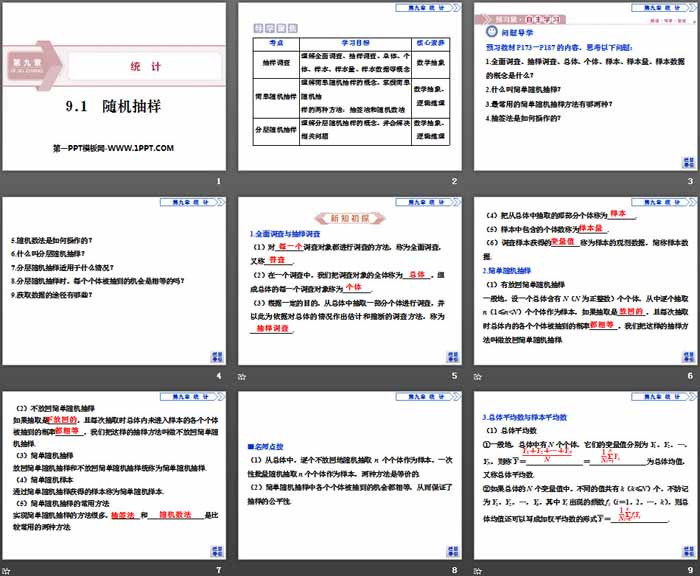
Task: Click the 导学聚焦 header on slide 2
Action: tap(277, 29)
